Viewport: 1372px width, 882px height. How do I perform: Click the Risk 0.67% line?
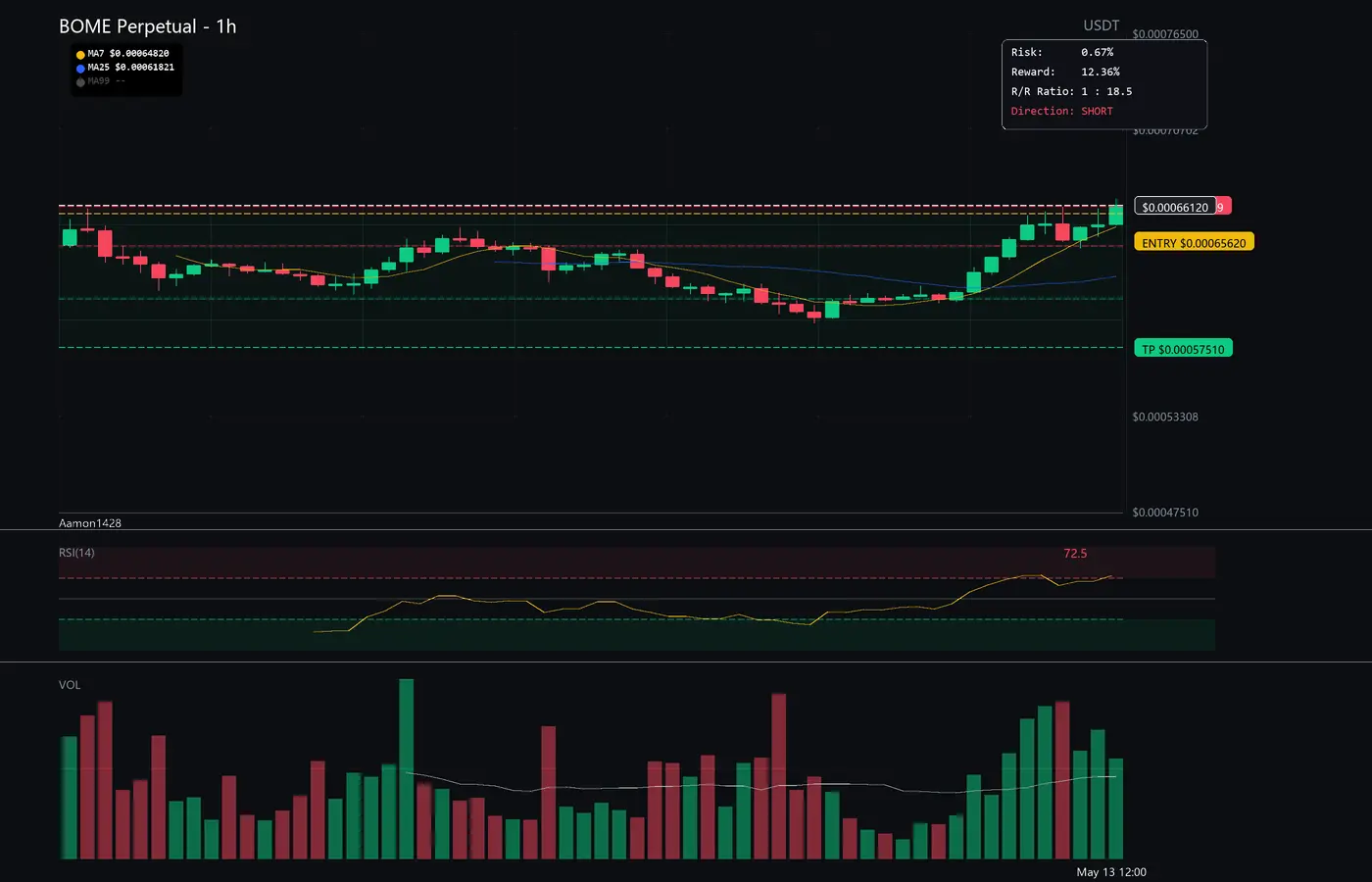coord(1062,52)
